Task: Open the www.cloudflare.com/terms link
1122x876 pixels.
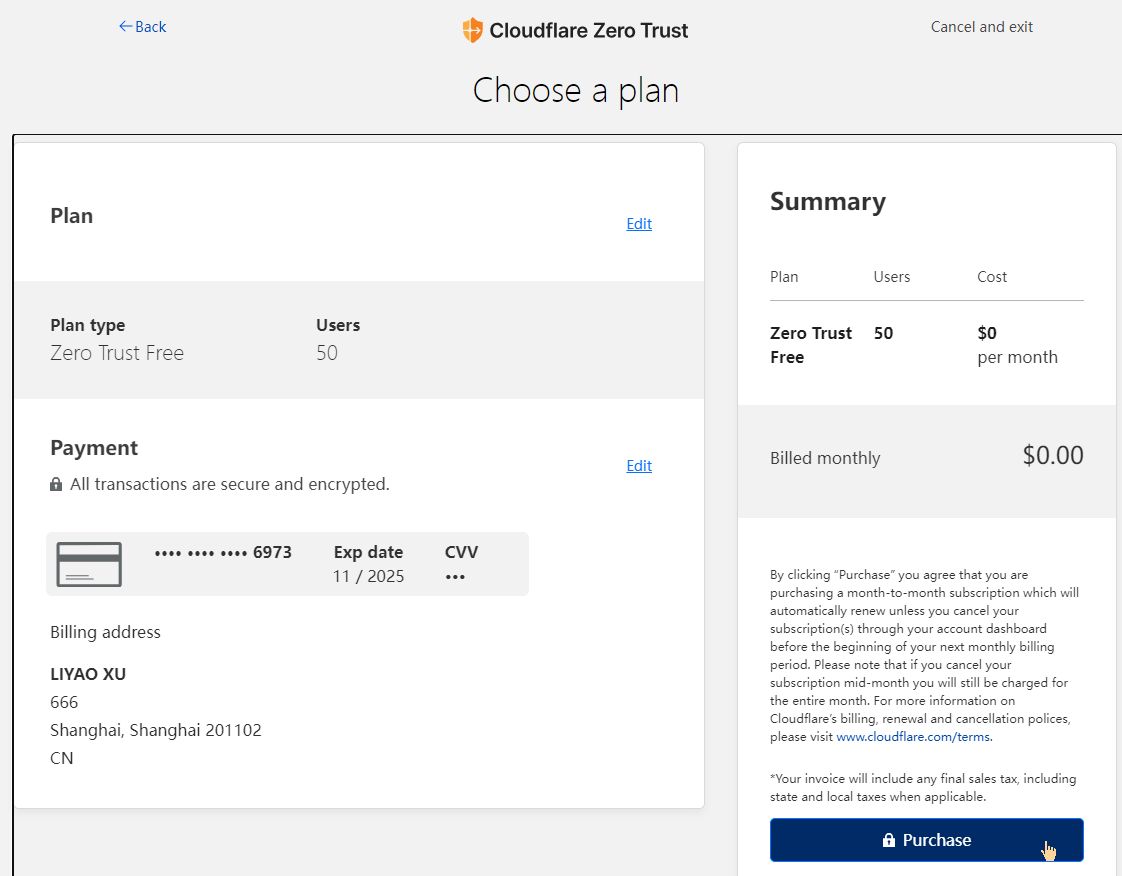Action: pyautogui.click(x=912, y=737)
